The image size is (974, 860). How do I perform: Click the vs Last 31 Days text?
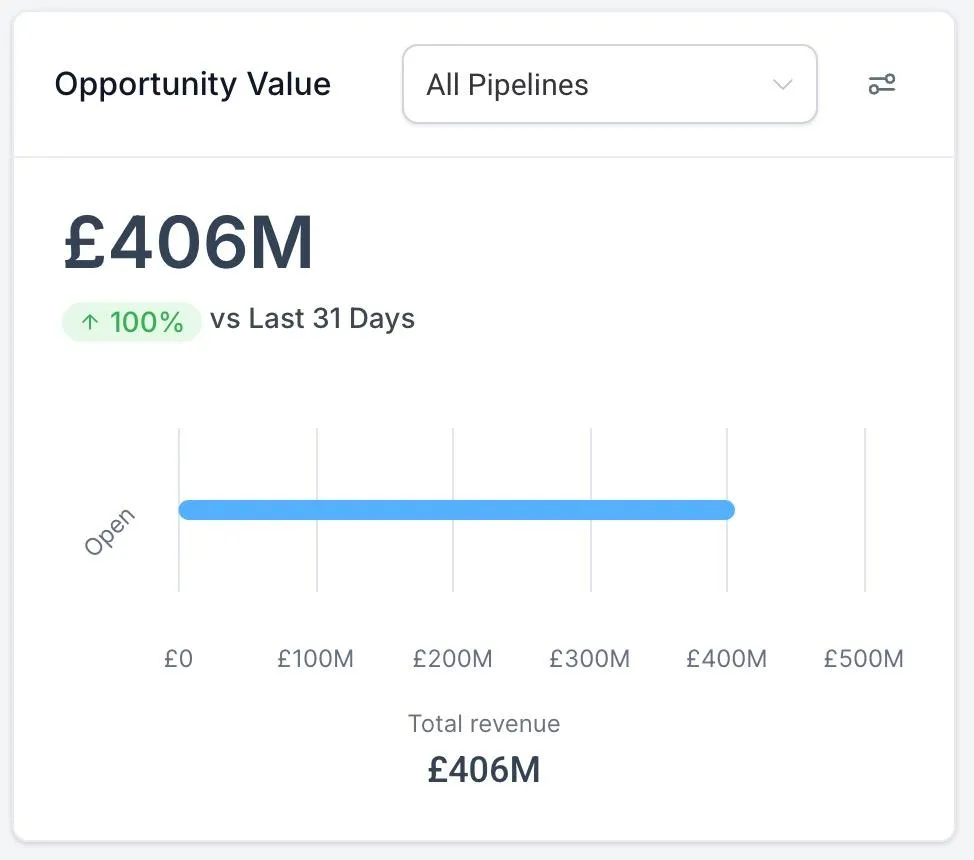(x=312, y=319)
